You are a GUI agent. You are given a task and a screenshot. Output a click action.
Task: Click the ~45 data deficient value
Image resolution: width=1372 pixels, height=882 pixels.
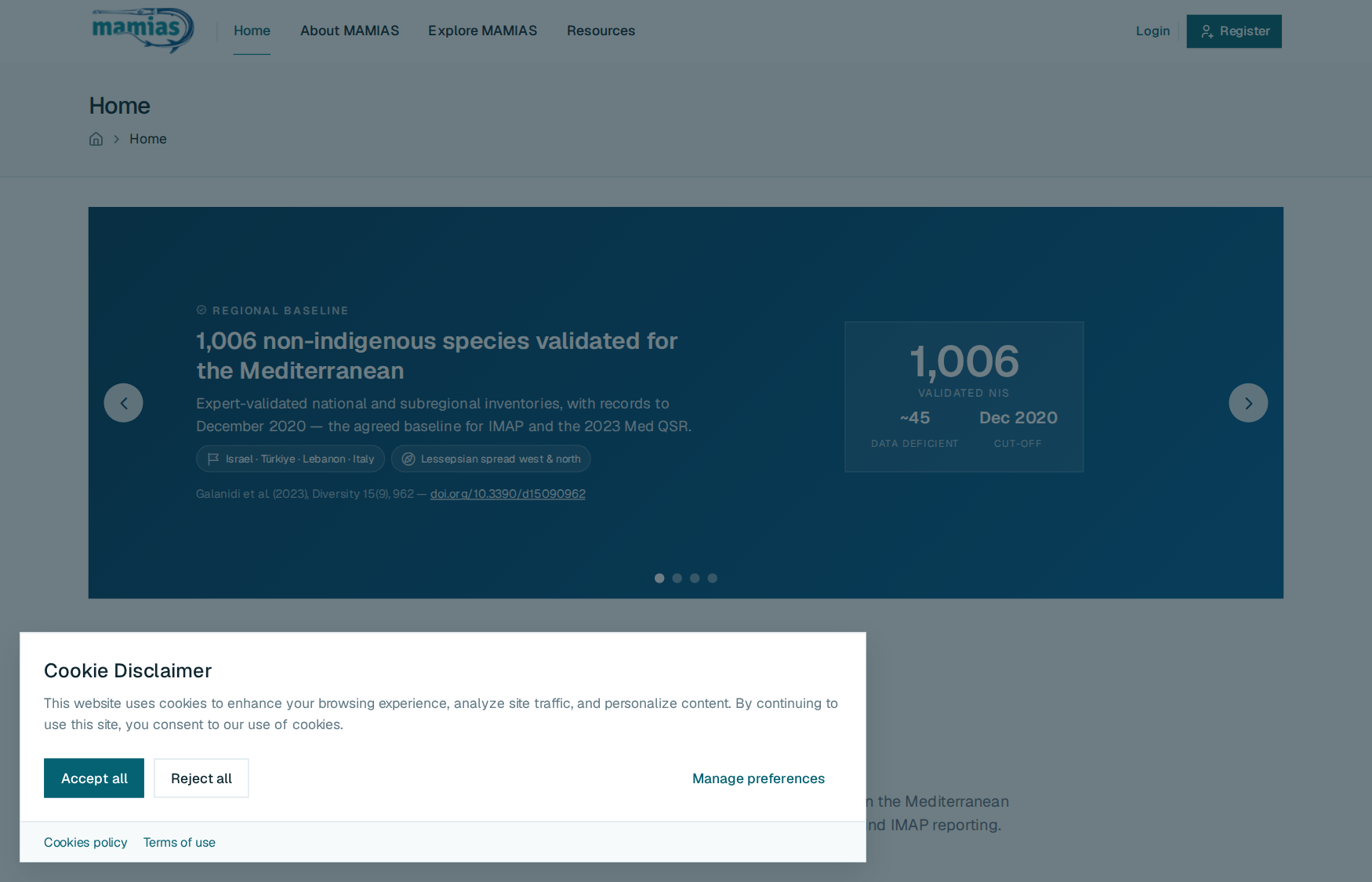[x=915, y=418]
